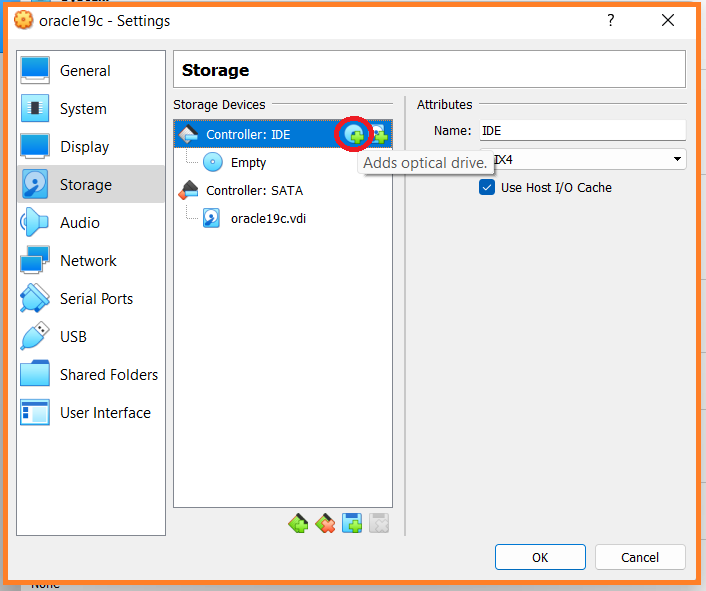Click the remove selected storage controller icon
706x591 pixels.
(x=325, y=523)
